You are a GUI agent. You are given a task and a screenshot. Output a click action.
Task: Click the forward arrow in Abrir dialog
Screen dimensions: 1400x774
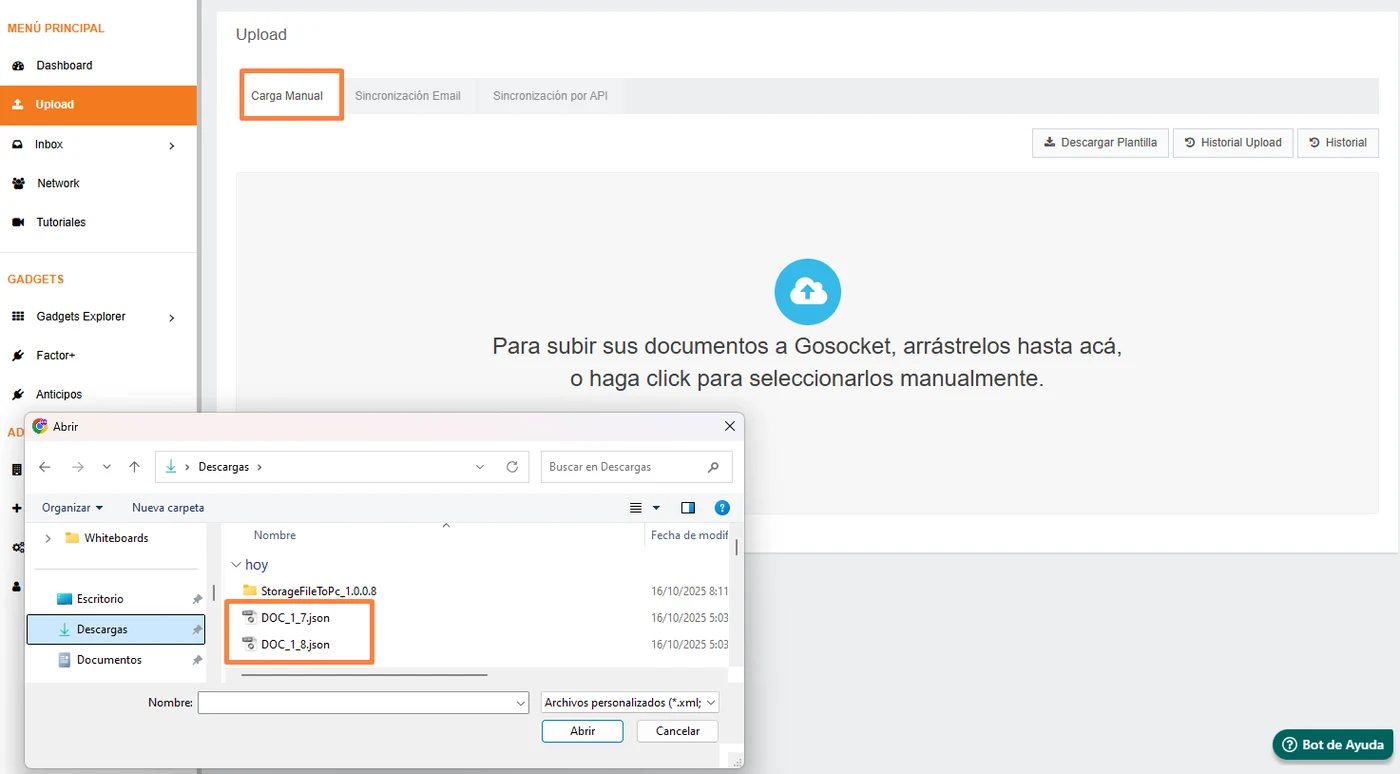77,467
